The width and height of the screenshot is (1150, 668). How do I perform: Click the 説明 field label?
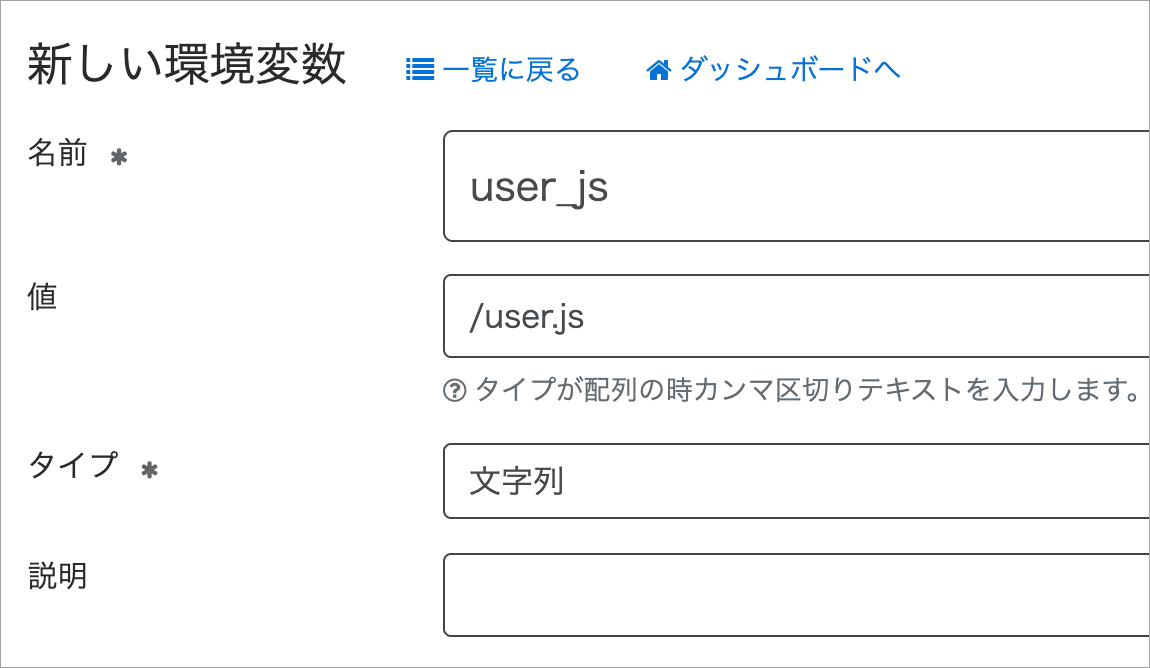[57, 576]
